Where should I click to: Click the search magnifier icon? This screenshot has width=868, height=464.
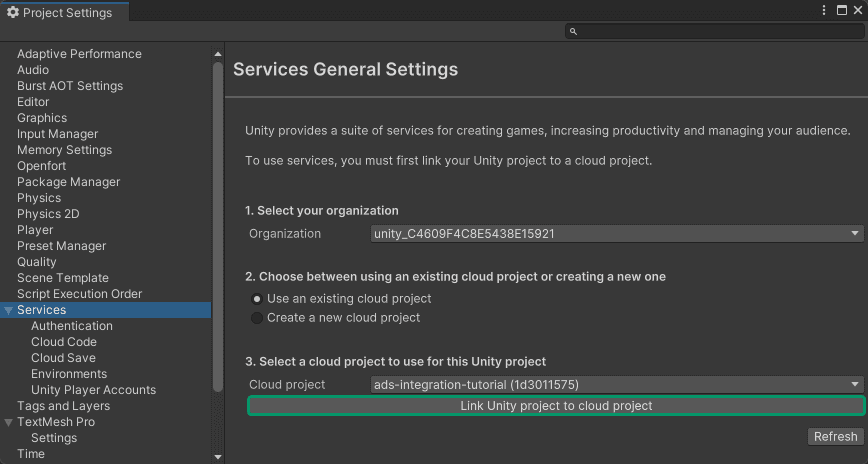click(574, 32)
